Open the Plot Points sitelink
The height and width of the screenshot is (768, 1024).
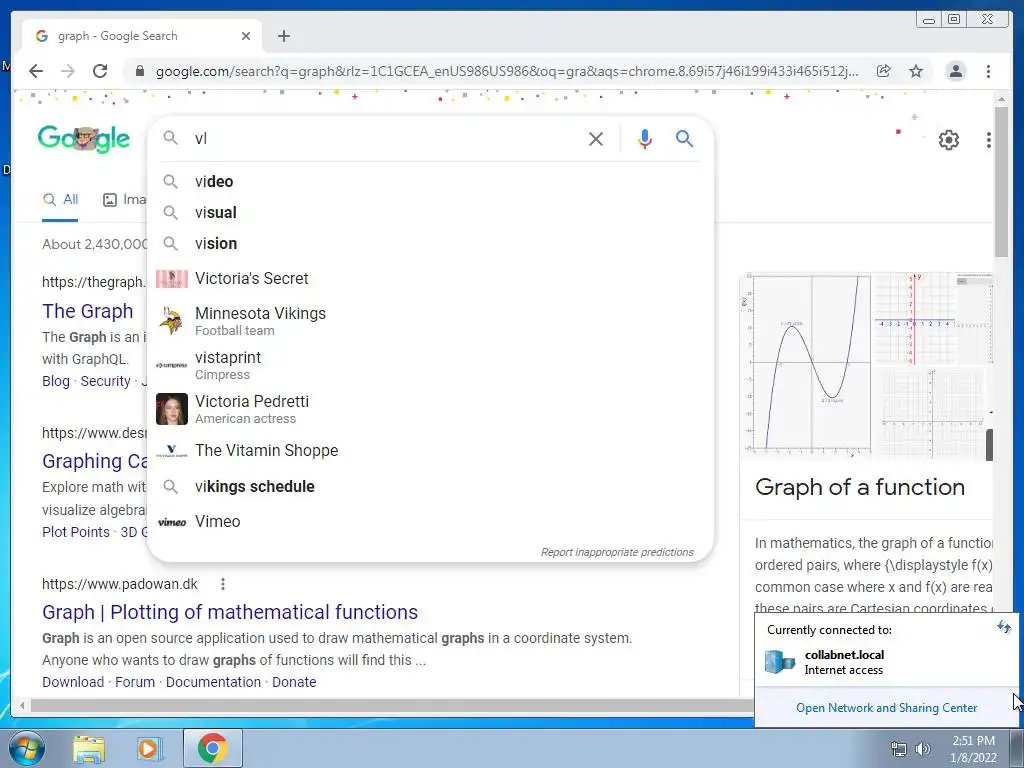76,532
